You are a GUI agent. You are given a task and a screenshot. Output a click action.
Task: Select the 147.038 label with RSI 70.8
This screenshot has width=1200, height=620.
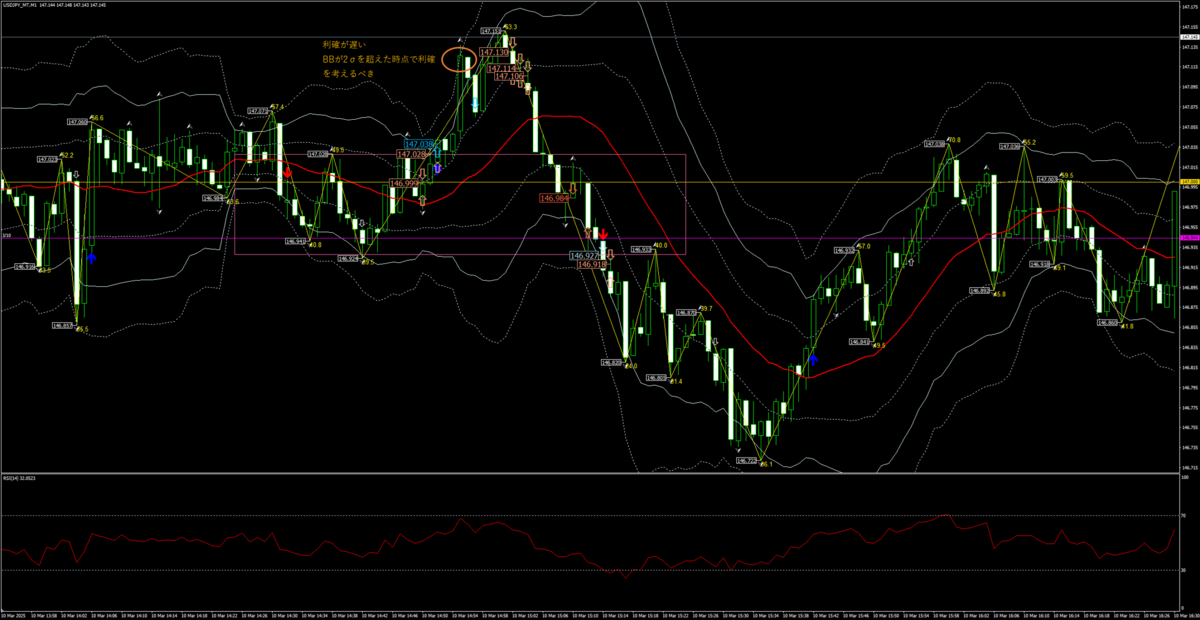(x=937, y=144)
